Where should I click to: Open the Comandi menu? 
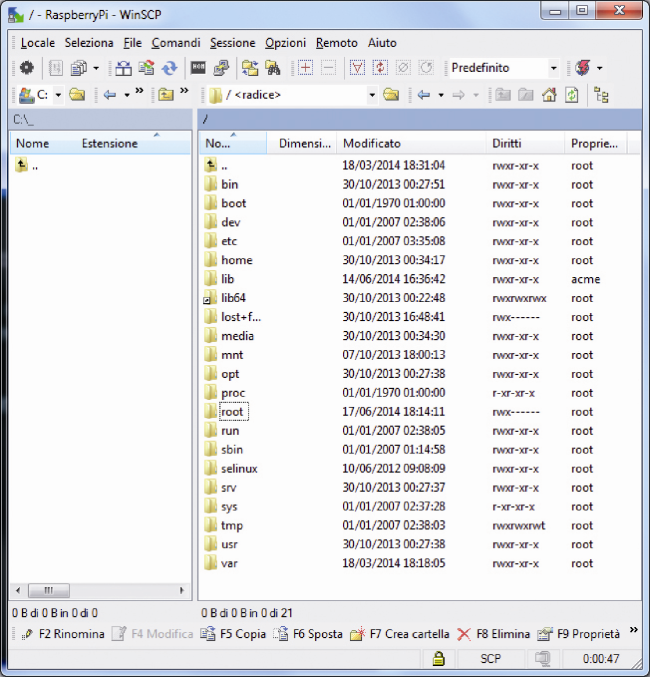click(x=176, y=43)
